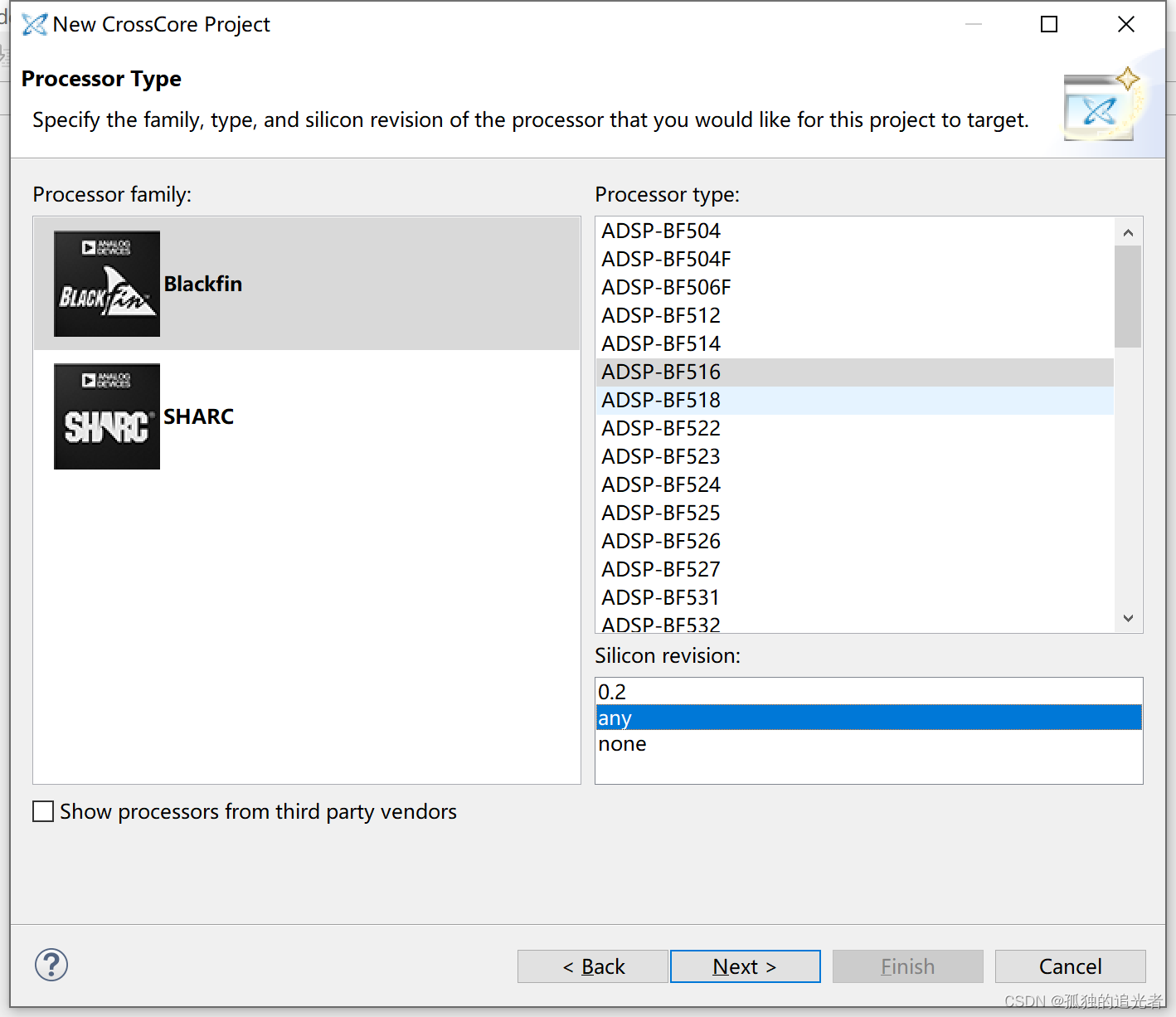Click the processor list scroll-down arrow
1176x1017 pixels.
point(1128,618)
